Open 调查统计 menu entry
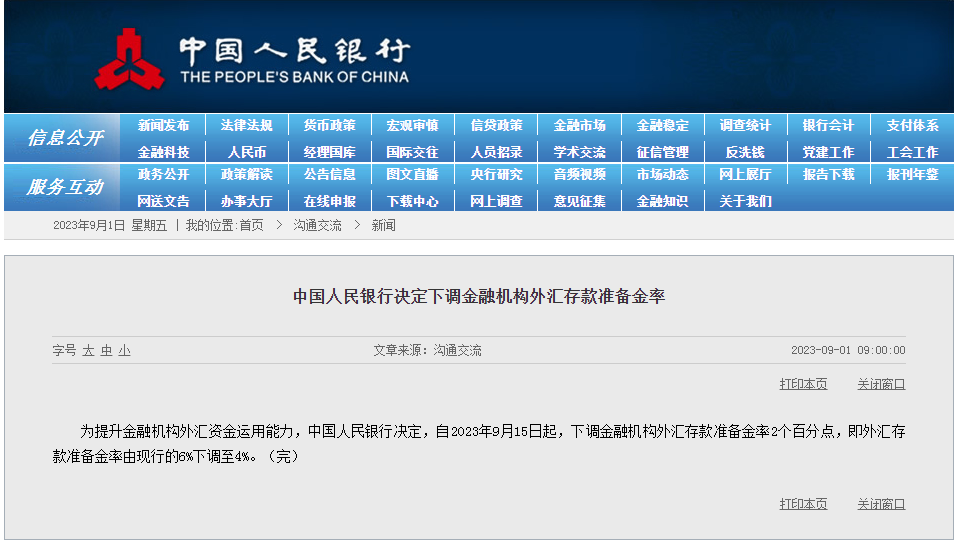The height and width of the screenshot is (541, 955). [x=745, y=126]
